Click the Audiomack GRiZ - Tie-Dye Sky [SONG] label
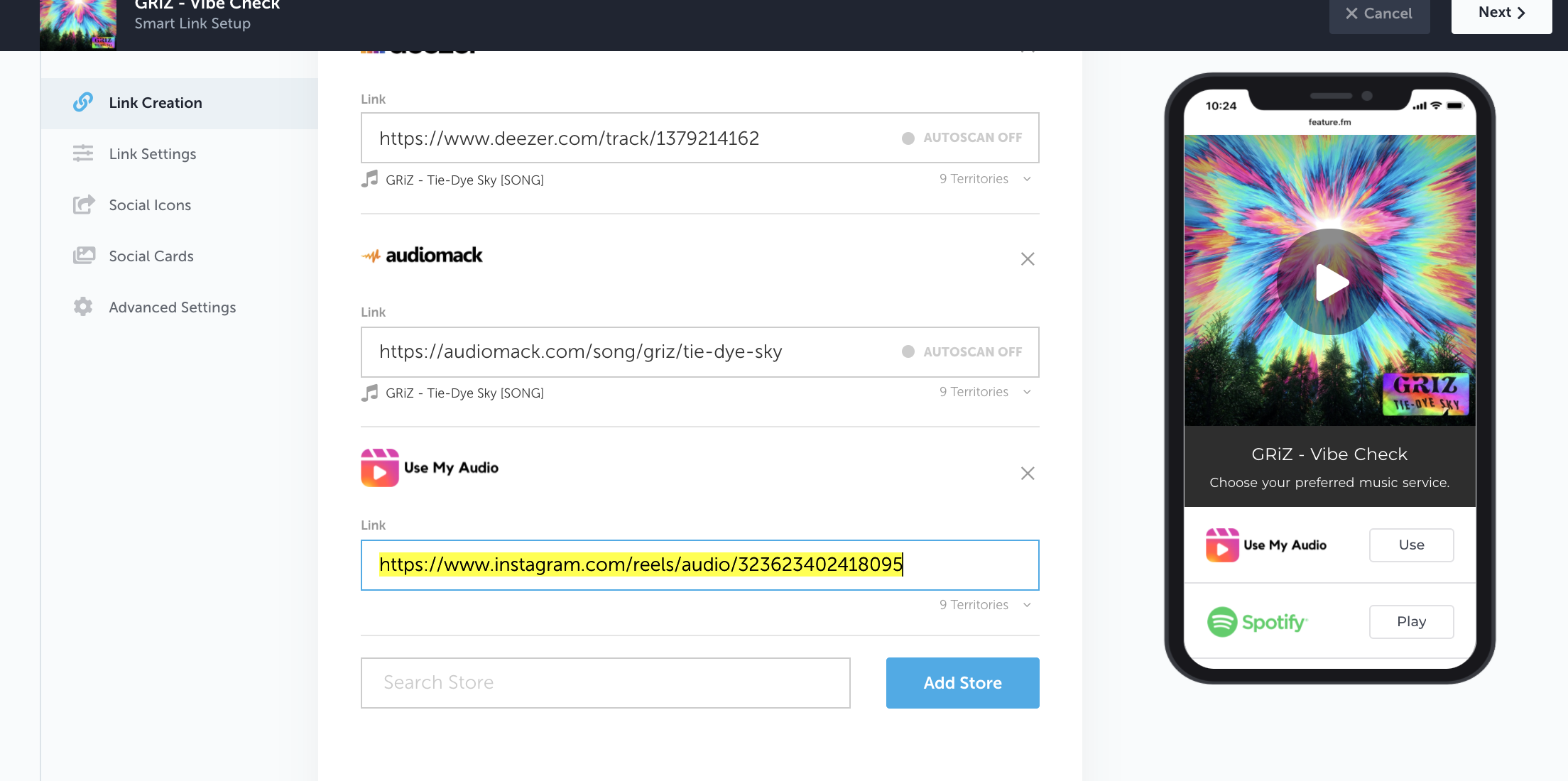1568x781 pixels. click(x=464, y=393)
